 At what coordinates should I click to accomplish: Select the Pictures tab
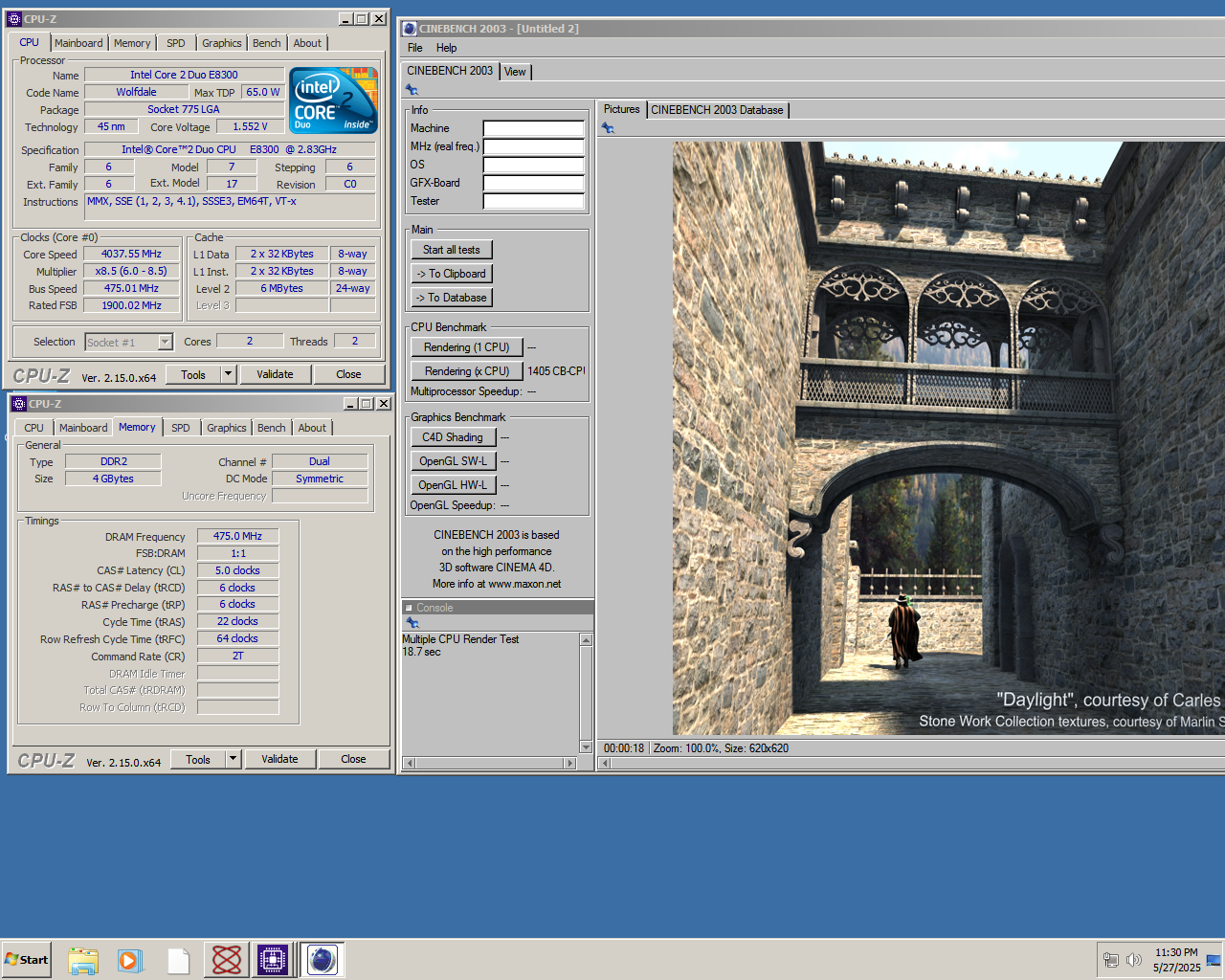(x=621, y=109)
